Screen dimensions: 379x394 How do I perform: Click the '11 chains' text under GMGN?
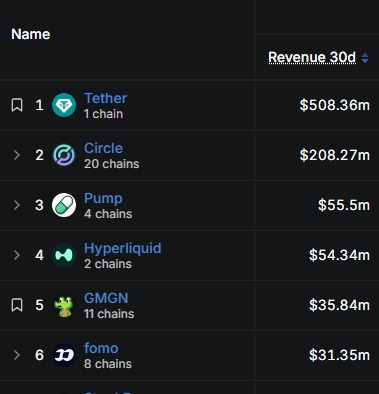pos(109,314)
